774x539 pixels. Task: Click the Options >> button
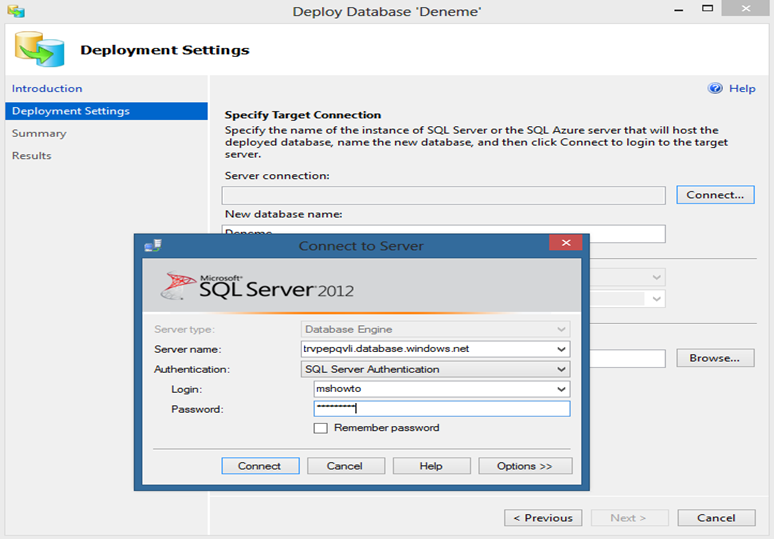pos(525,466)
